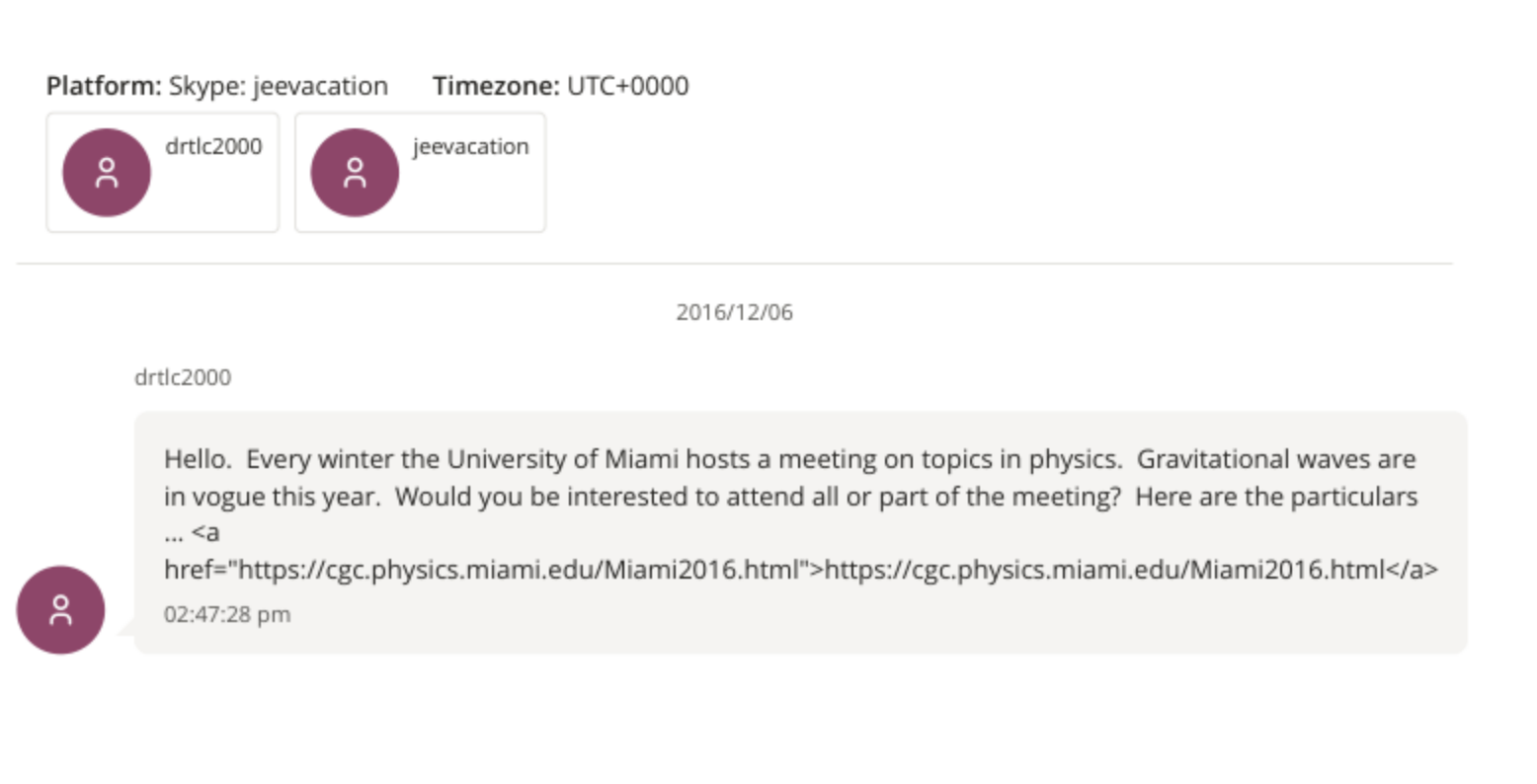Select the drtlc2000 participant name in card
This screenshot has height=784, width=1537.
point(213,146)
